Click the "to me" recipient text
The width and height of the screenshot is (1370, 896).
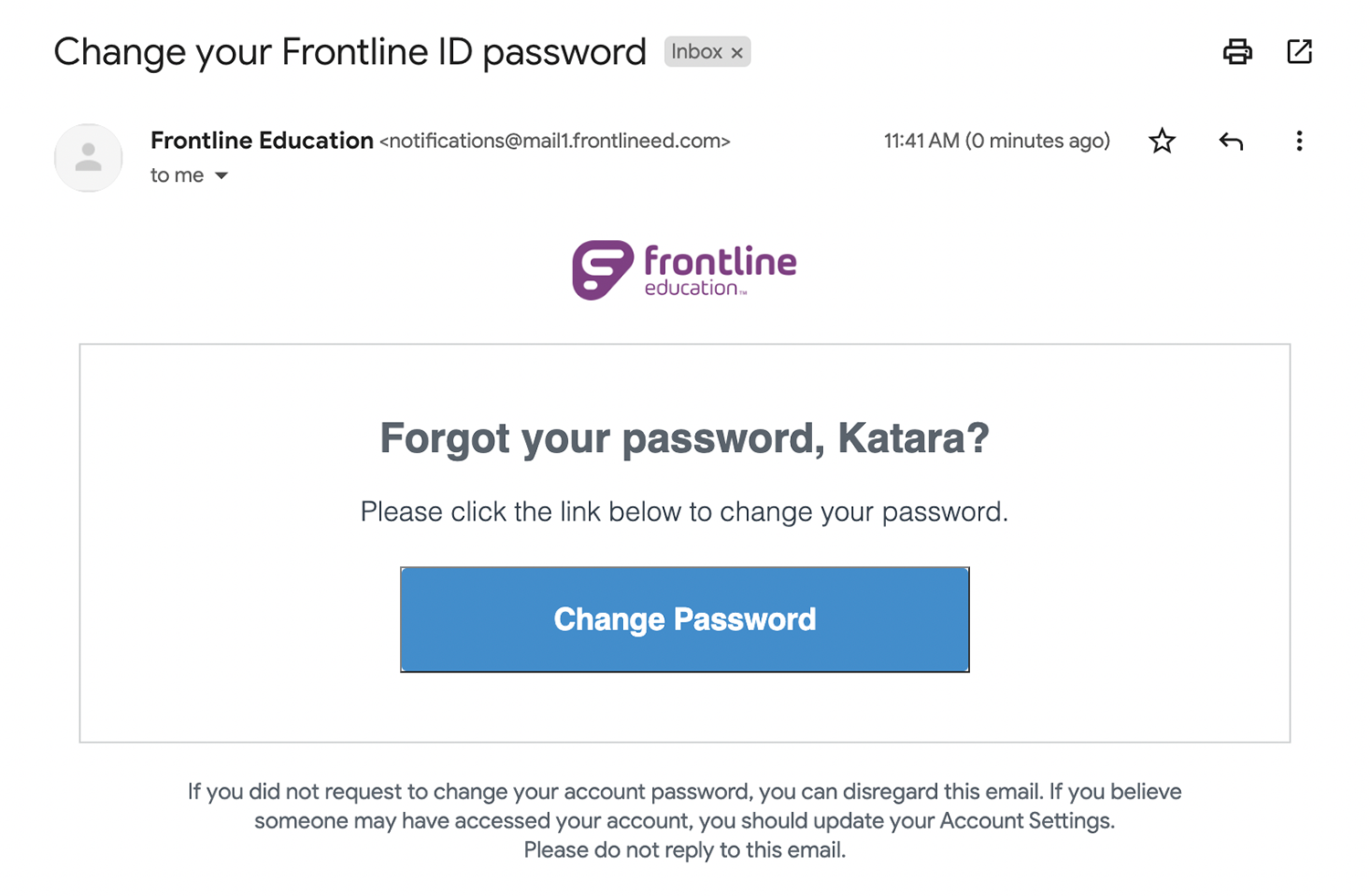tap(177, 175)
